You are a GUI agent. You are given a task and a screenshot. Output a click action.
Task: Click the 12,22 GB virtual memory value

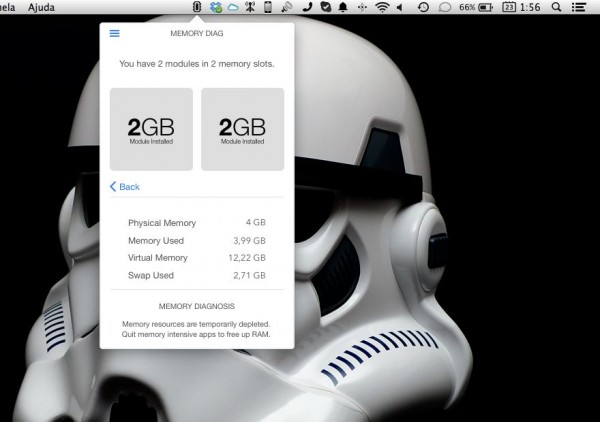pos(247,258)
